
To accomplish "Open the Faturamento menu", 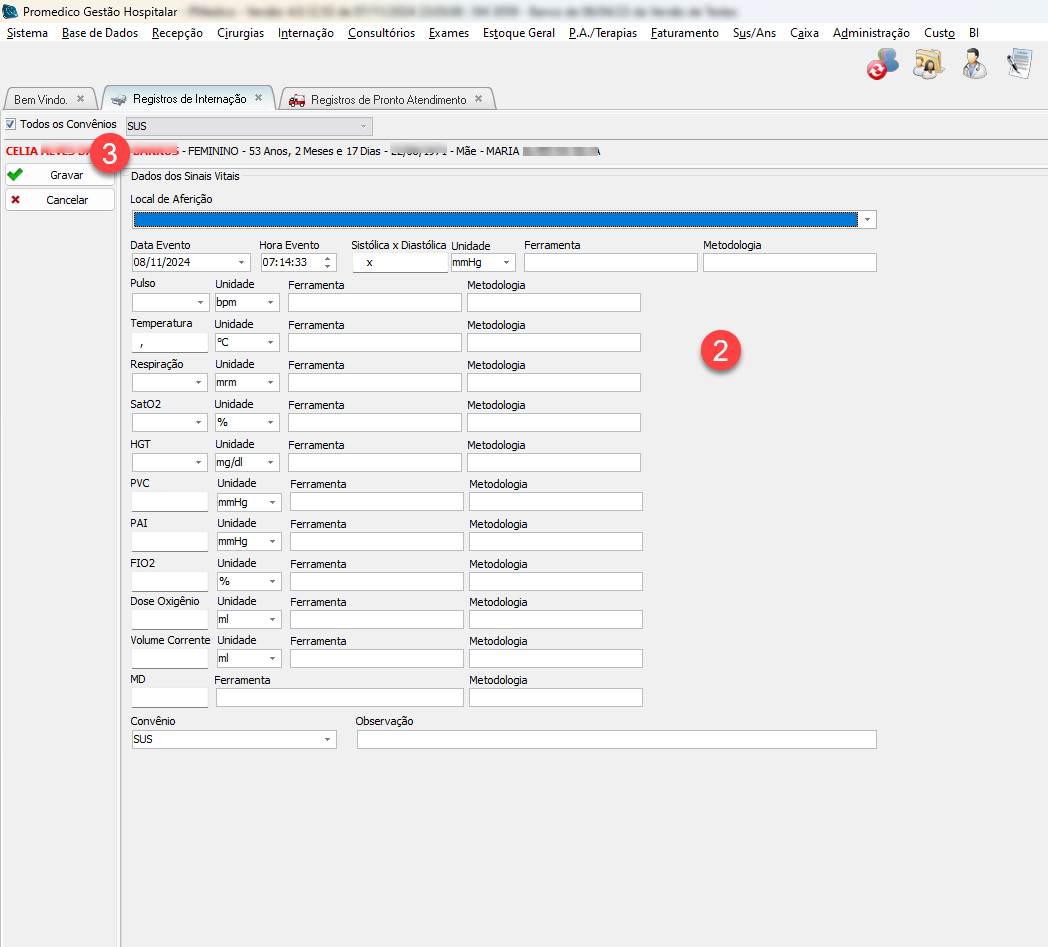I will (x=684, y=33).
